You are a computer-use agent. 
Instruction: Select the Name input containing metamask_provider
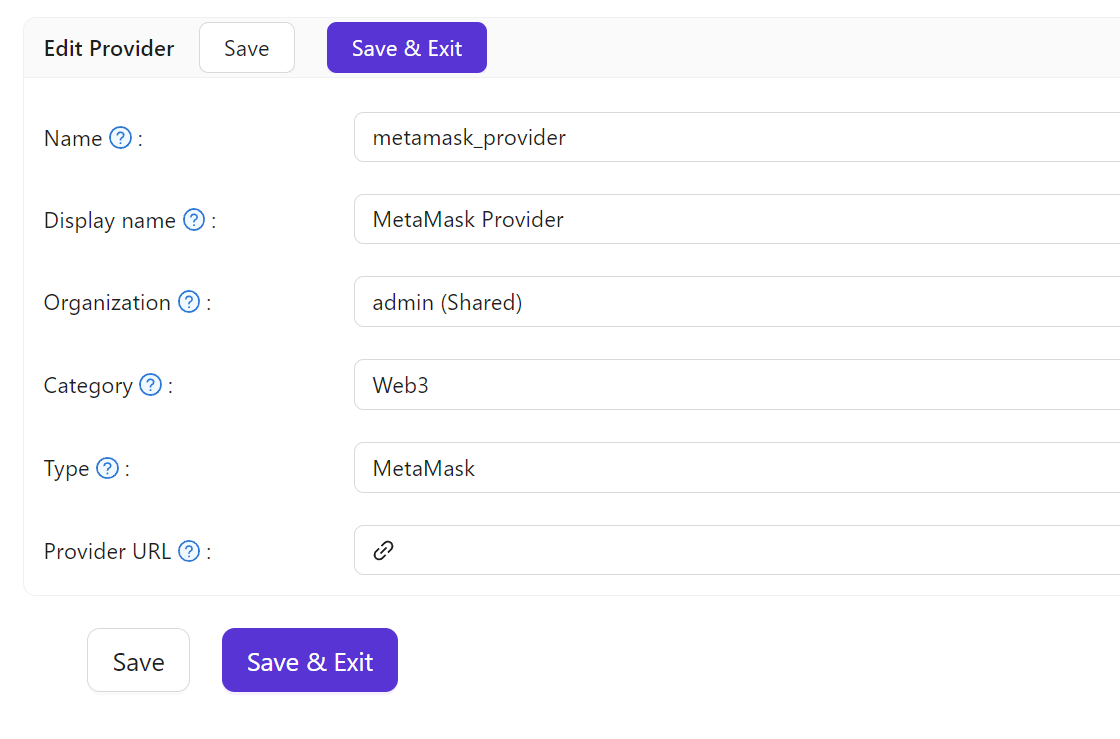pos(700,137)
